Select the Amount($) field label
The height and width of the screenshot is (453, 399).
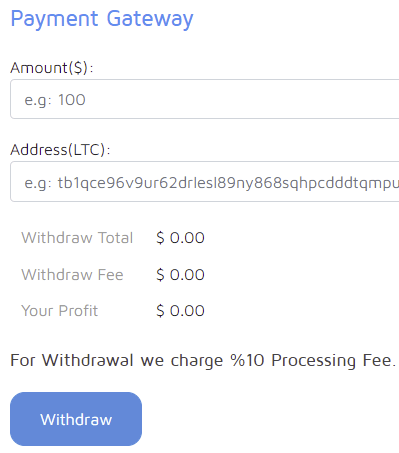click(52, 68)
